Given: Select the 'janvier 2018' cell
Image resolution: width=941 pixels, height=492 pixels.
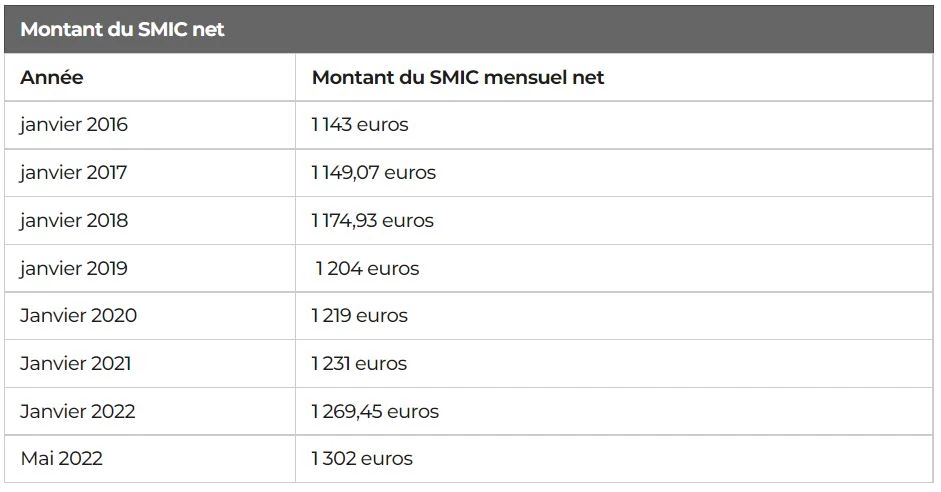Looking at the screenshot, I should [74, 221].
